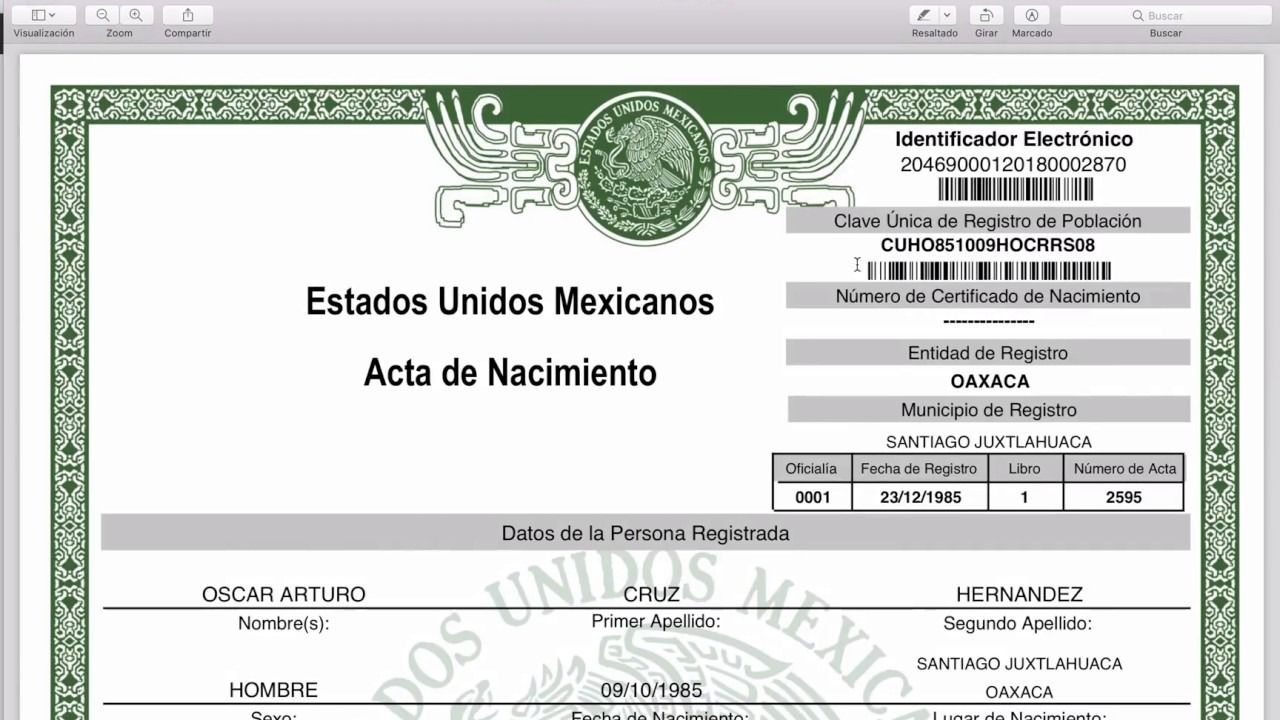
Task: Click the Estados Unidos Mexicanos heading
Action: coord(510,301)
